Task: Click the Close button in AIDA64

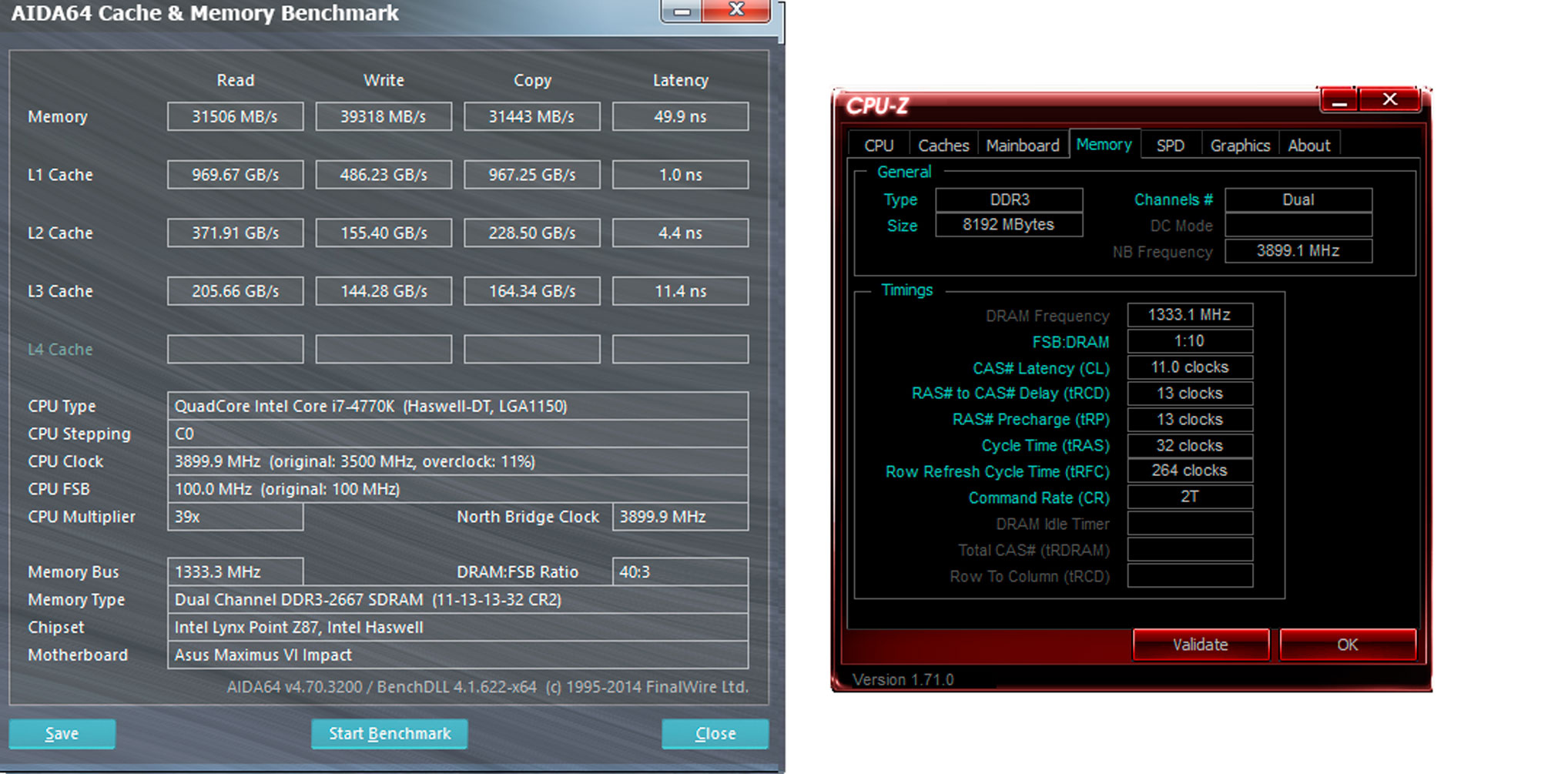Action: (715, 733)
